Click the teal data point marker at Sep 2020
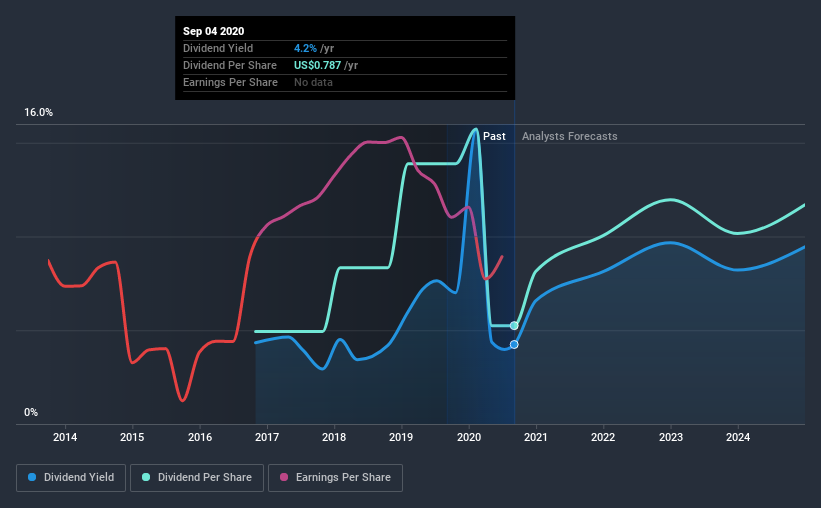 click(514, 326)
